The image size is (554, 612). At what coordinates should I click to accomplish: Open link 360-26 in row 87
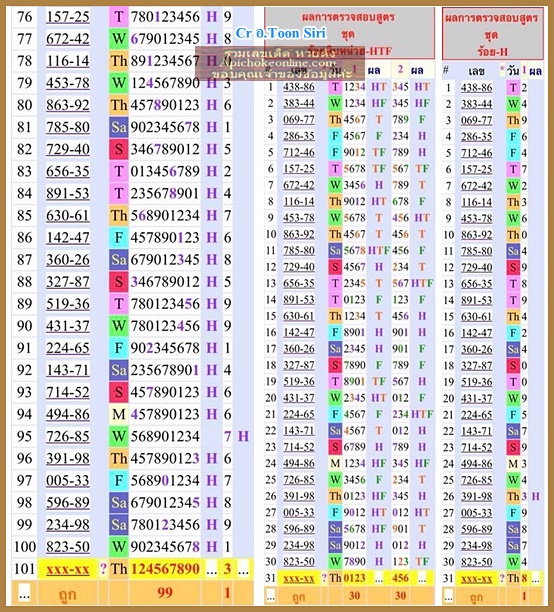68,260
